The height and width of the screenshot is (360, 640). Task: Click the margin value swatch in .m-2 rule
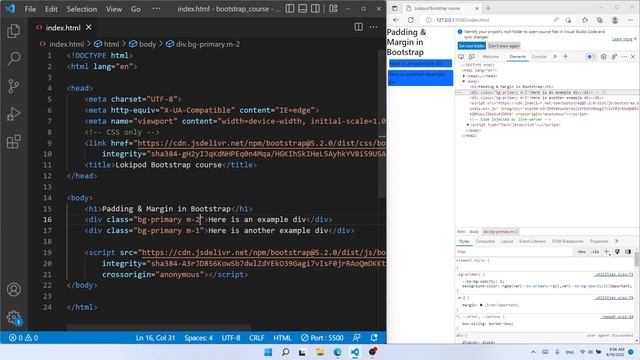click(481, 305)
